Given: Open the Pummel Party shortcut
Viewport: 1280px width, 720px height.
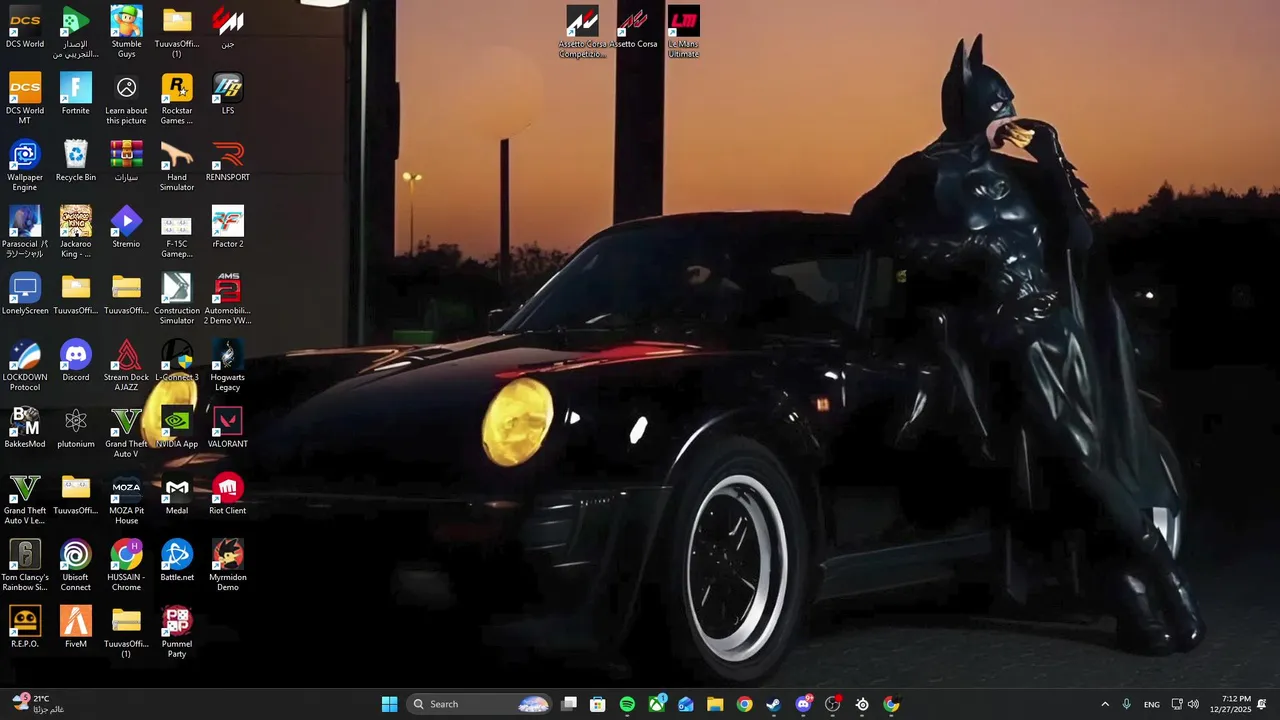Looking at the screenshot, I should tap(177, 632).
